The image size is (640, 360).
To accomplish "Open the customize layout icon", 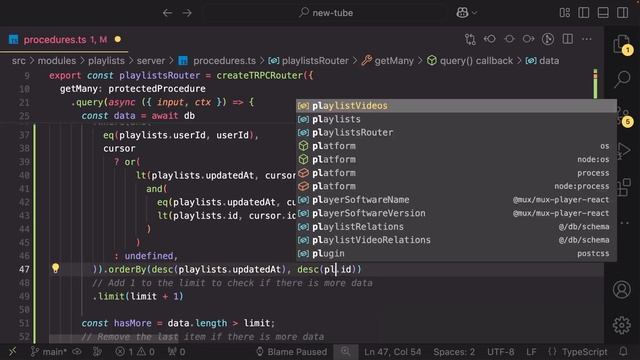I will [x=565, y=13].
